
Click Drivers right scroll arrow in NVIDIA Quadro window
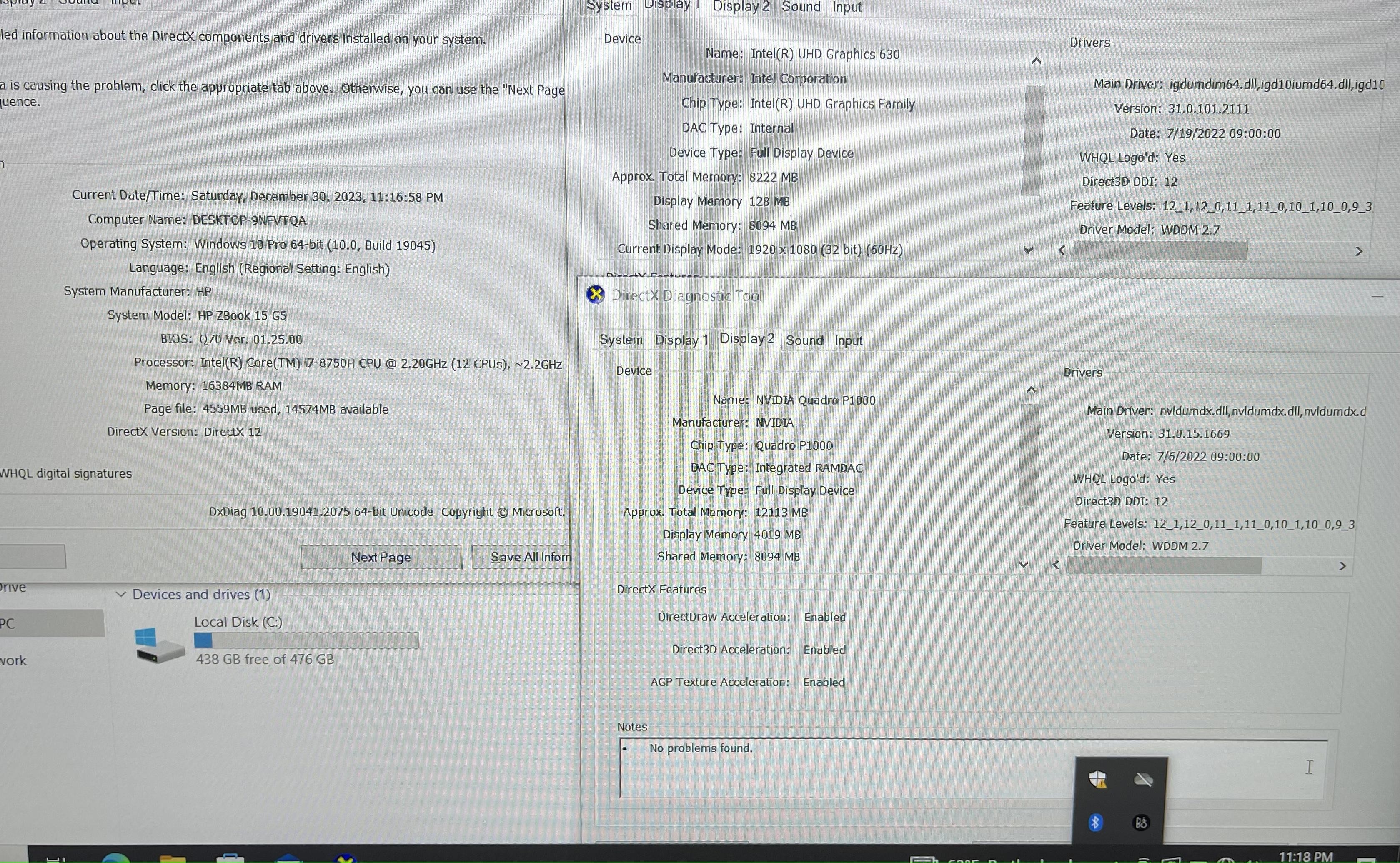(x=1342, y=565)
